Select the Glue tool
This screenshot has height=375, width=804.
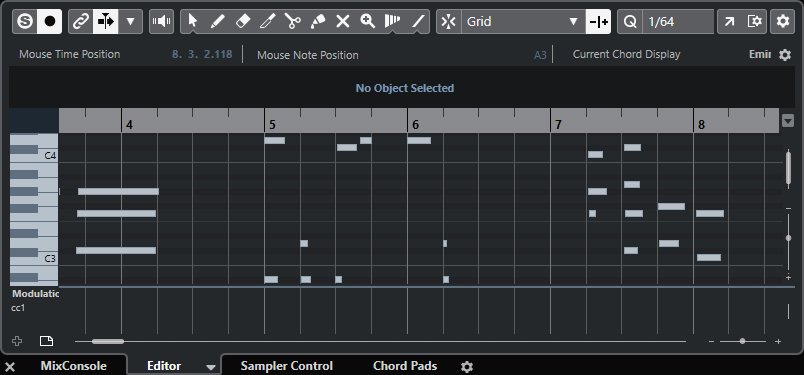[318, 22]
